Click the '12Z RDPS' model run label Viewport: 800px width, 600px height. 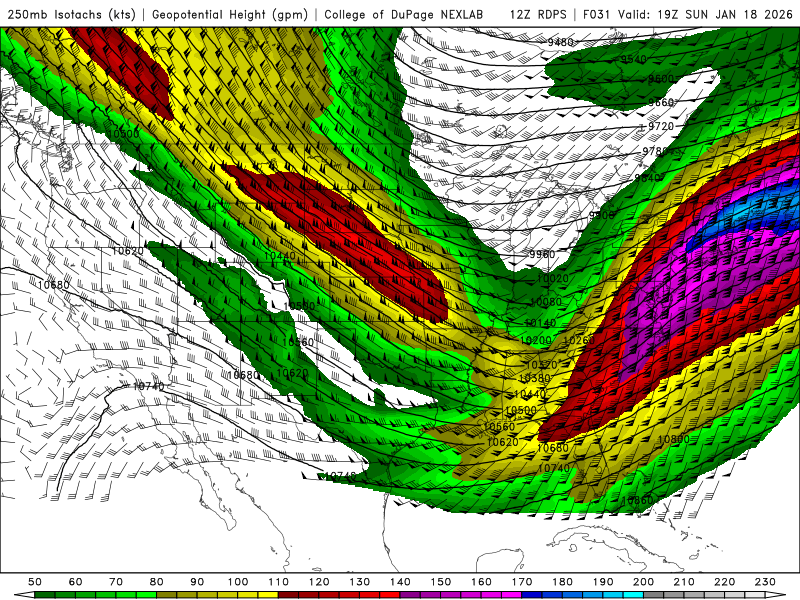coord(538,15)
